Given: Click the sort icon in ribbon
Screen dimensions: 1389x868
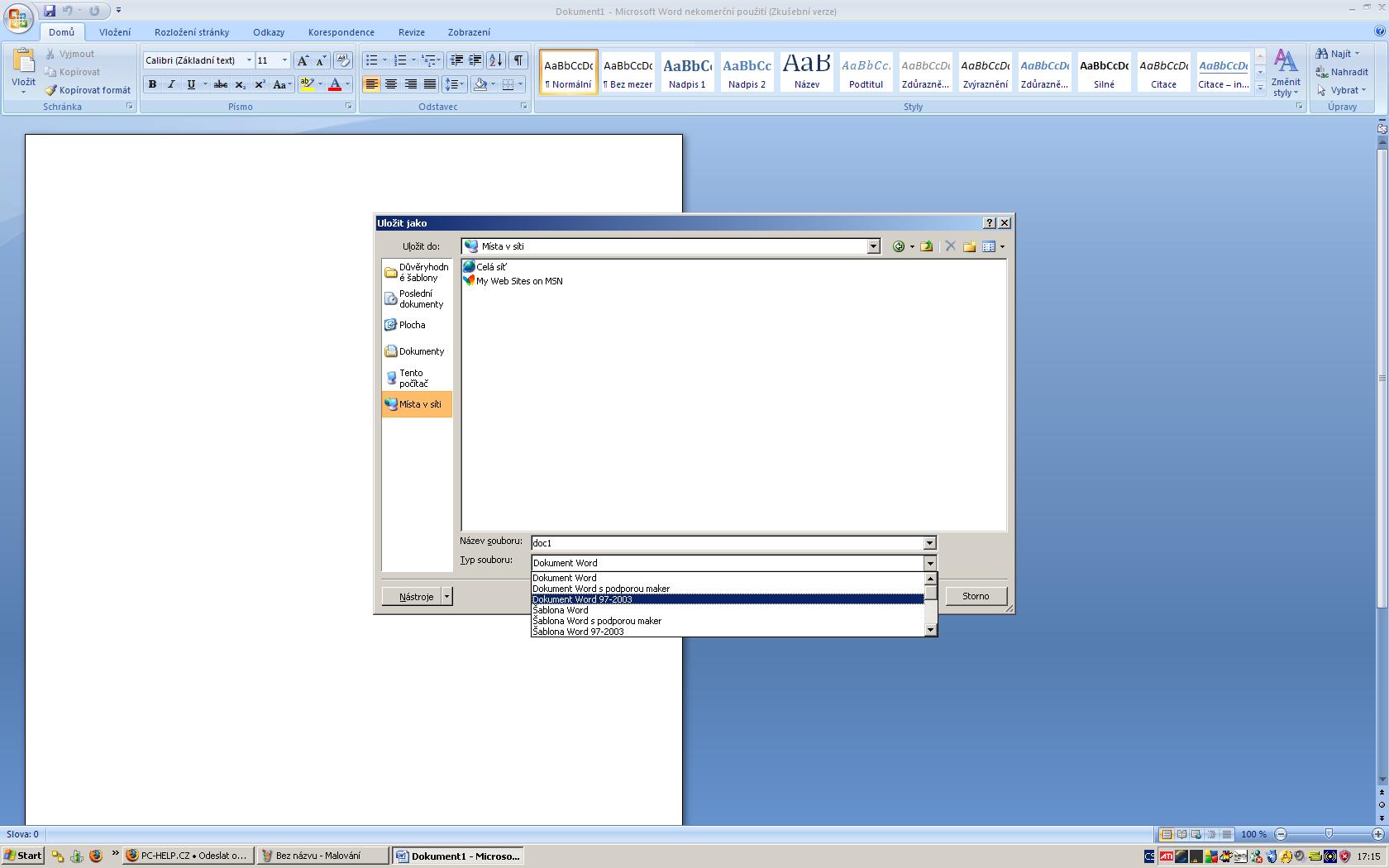Looking at the screenshot, I should 496,60.
